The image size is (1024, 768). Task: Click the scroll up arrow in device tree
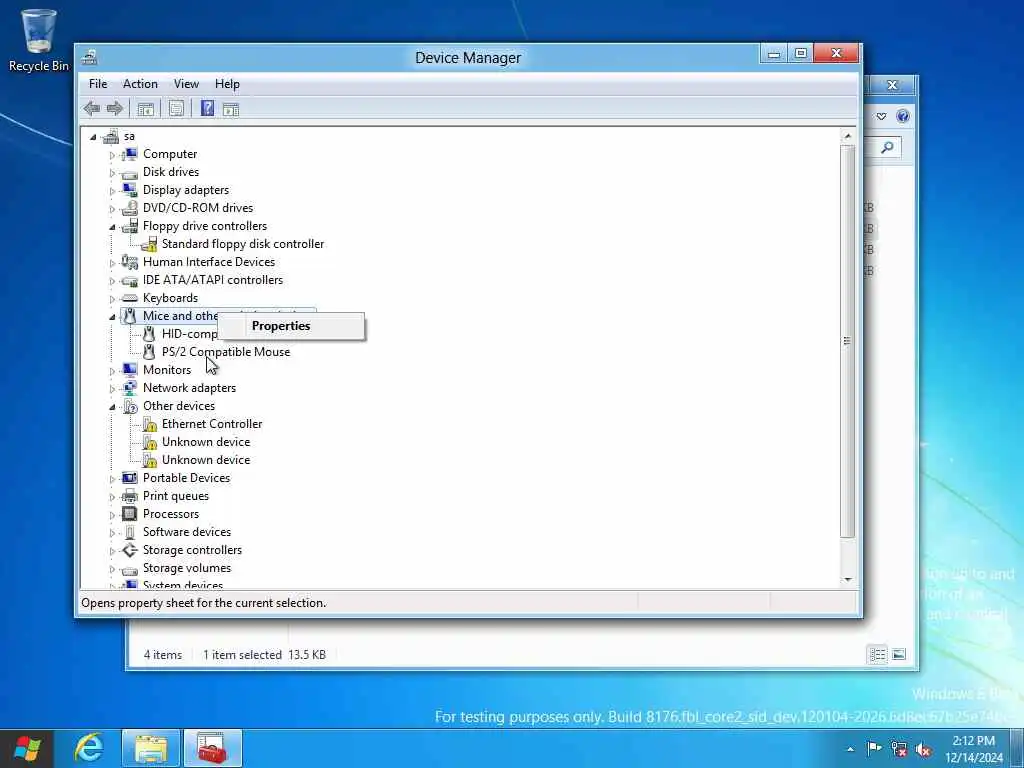pos(848,136)
